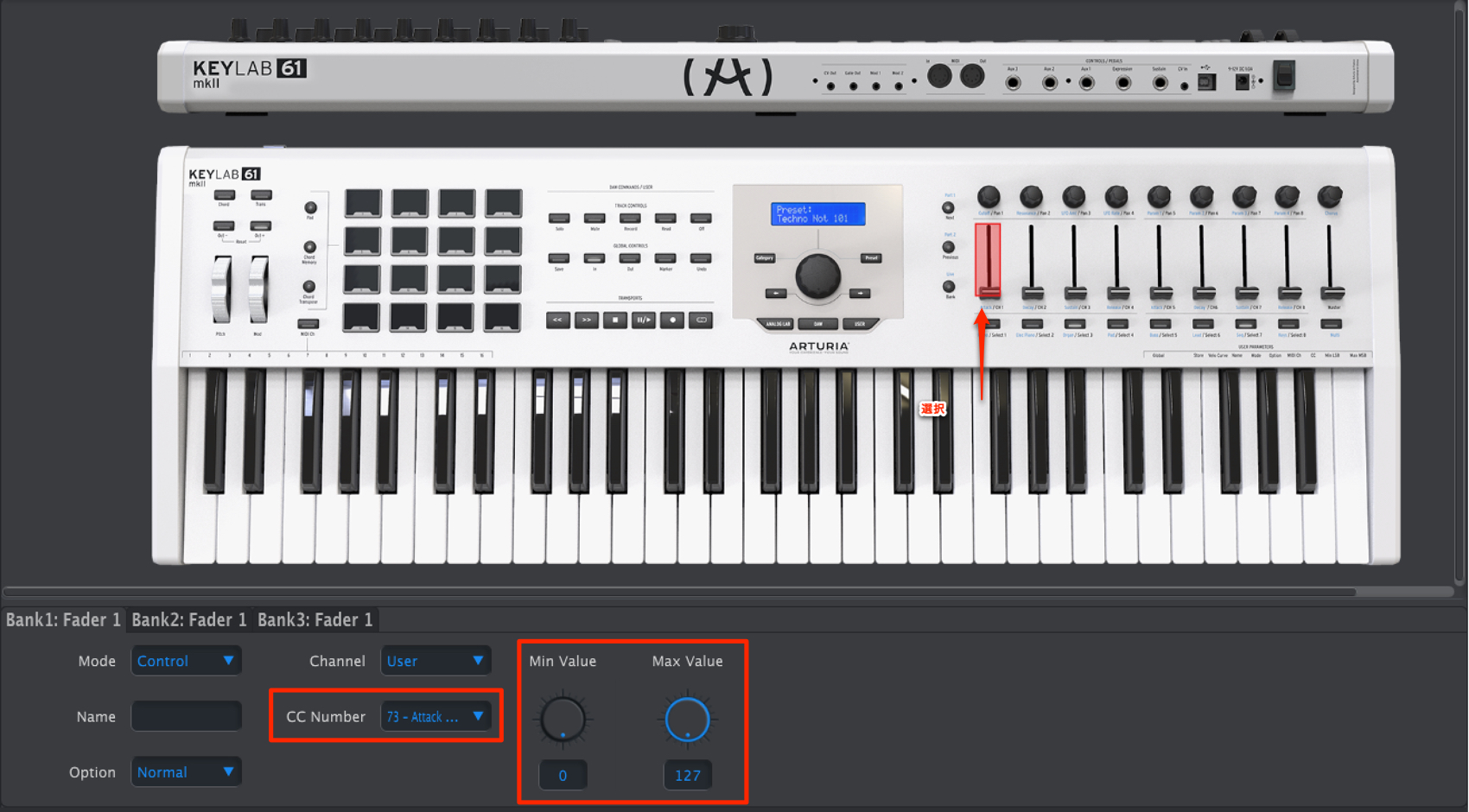Select the Chord Memory round button
Viewport: 1469px width, 812px height.
(309, 247)
